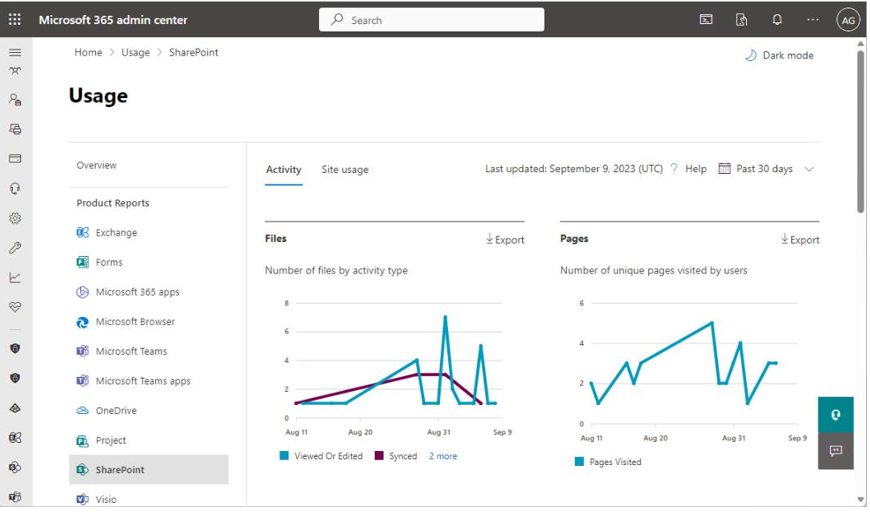Select SharePoint report
The image size is (870, 512).
(149, 470)
